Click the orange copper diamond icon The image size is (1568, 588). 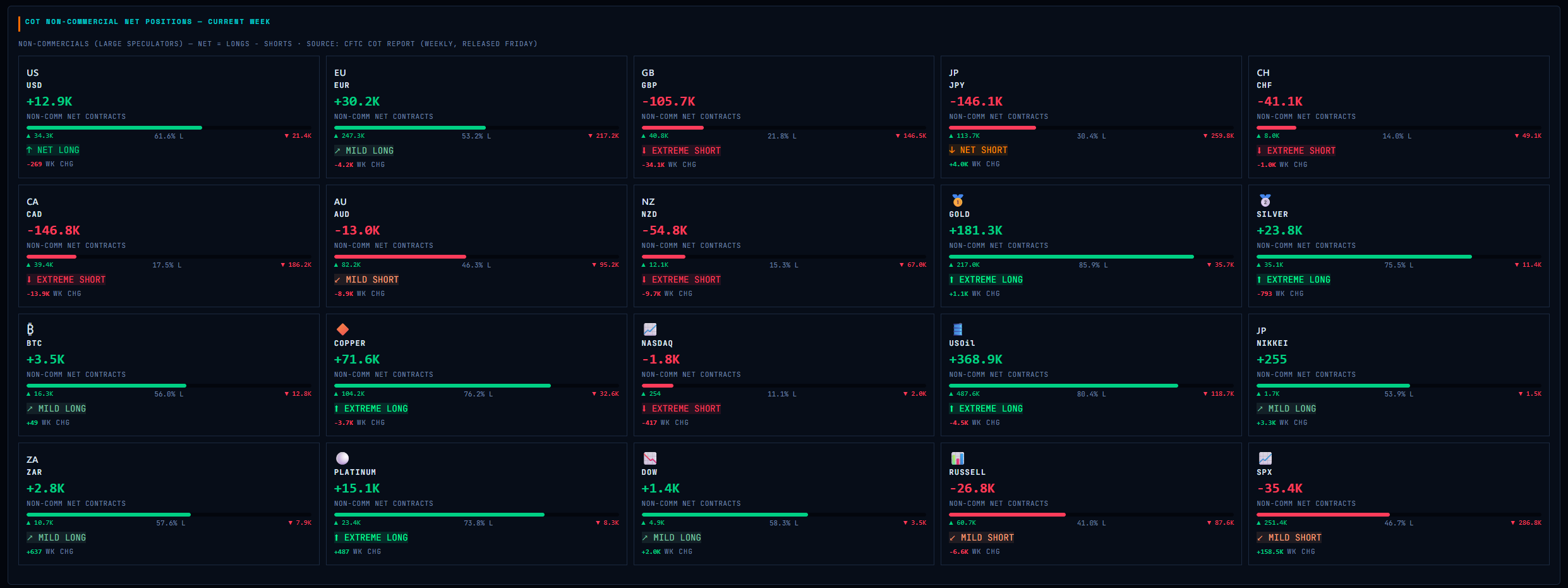click(342, 329)
